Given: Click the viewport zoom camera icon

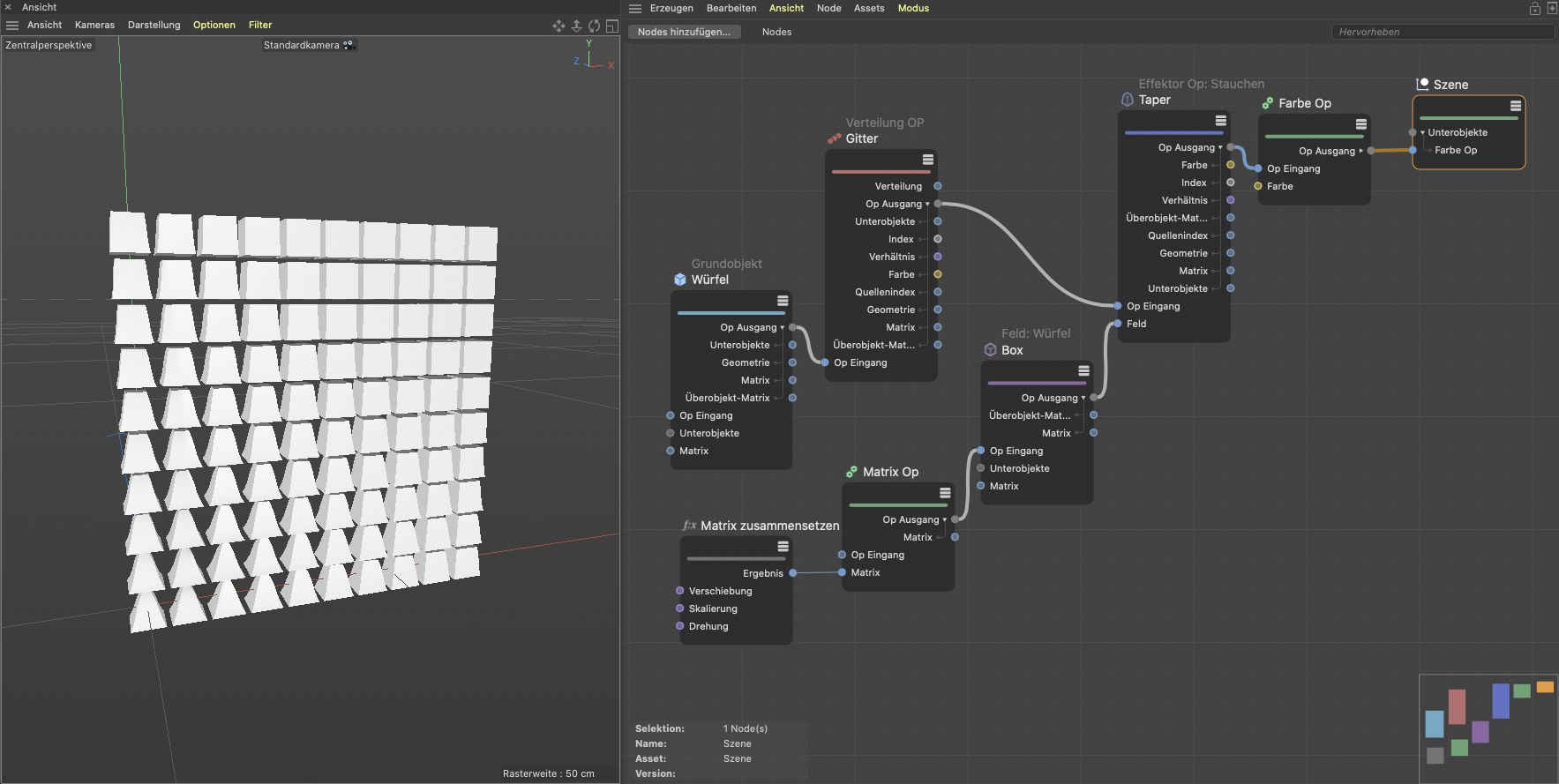Looking at the screenshot, I should 576,26.
